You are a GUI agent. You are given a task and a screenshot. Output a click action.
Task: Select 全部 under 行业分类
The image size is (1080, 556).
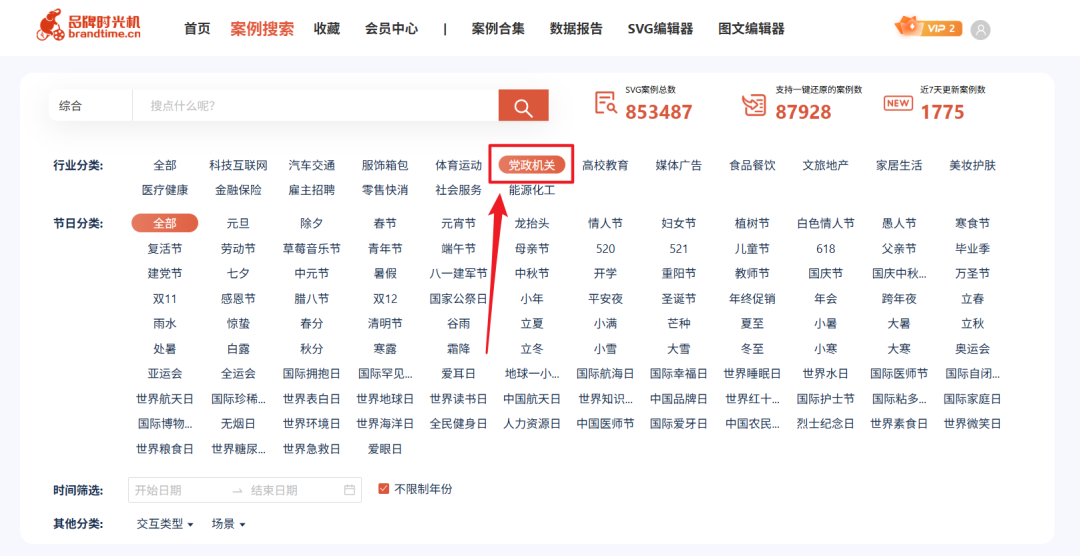point(165,165)
